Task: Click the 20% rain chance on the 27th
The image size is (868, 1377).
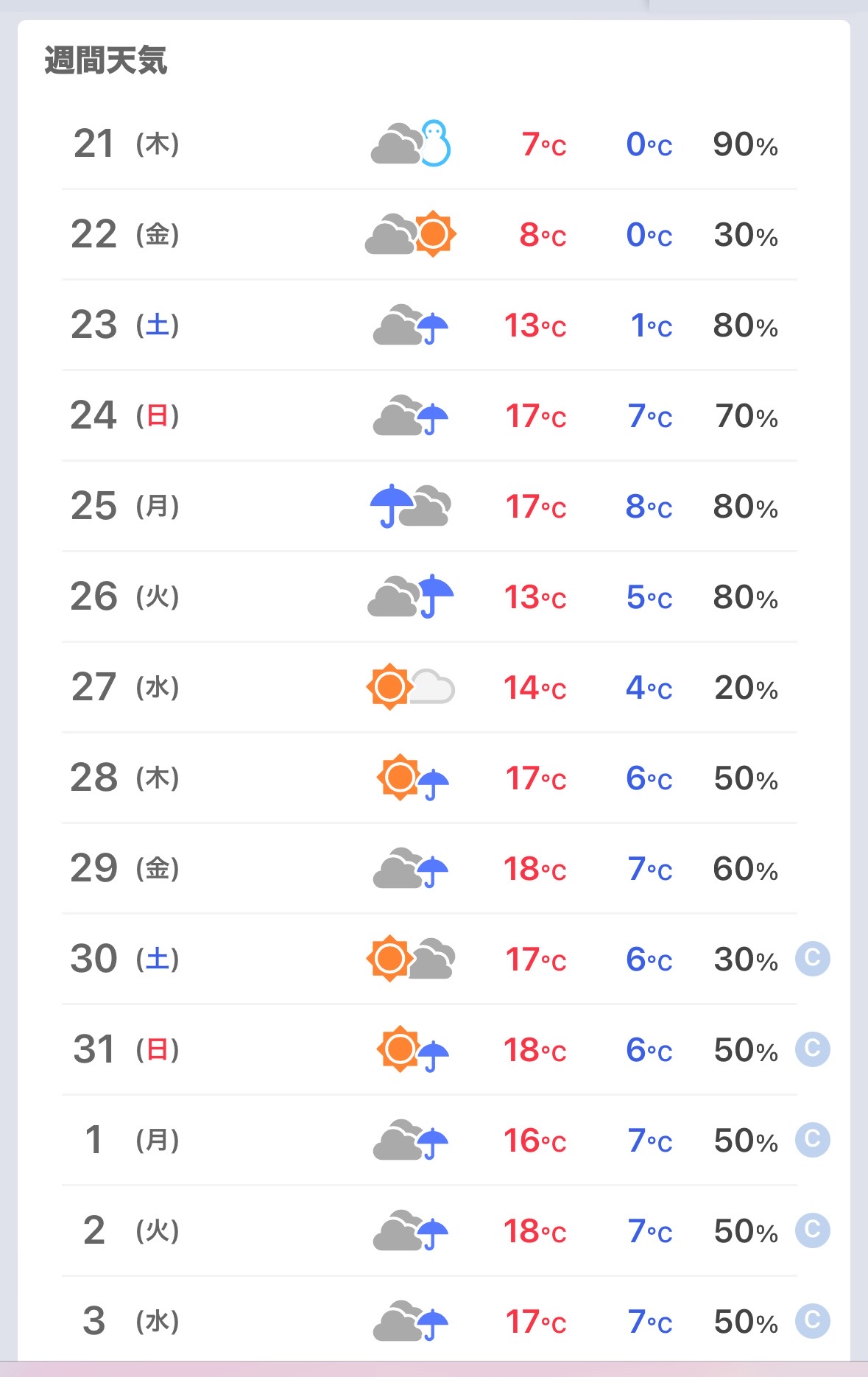Action: pos(746,688)
